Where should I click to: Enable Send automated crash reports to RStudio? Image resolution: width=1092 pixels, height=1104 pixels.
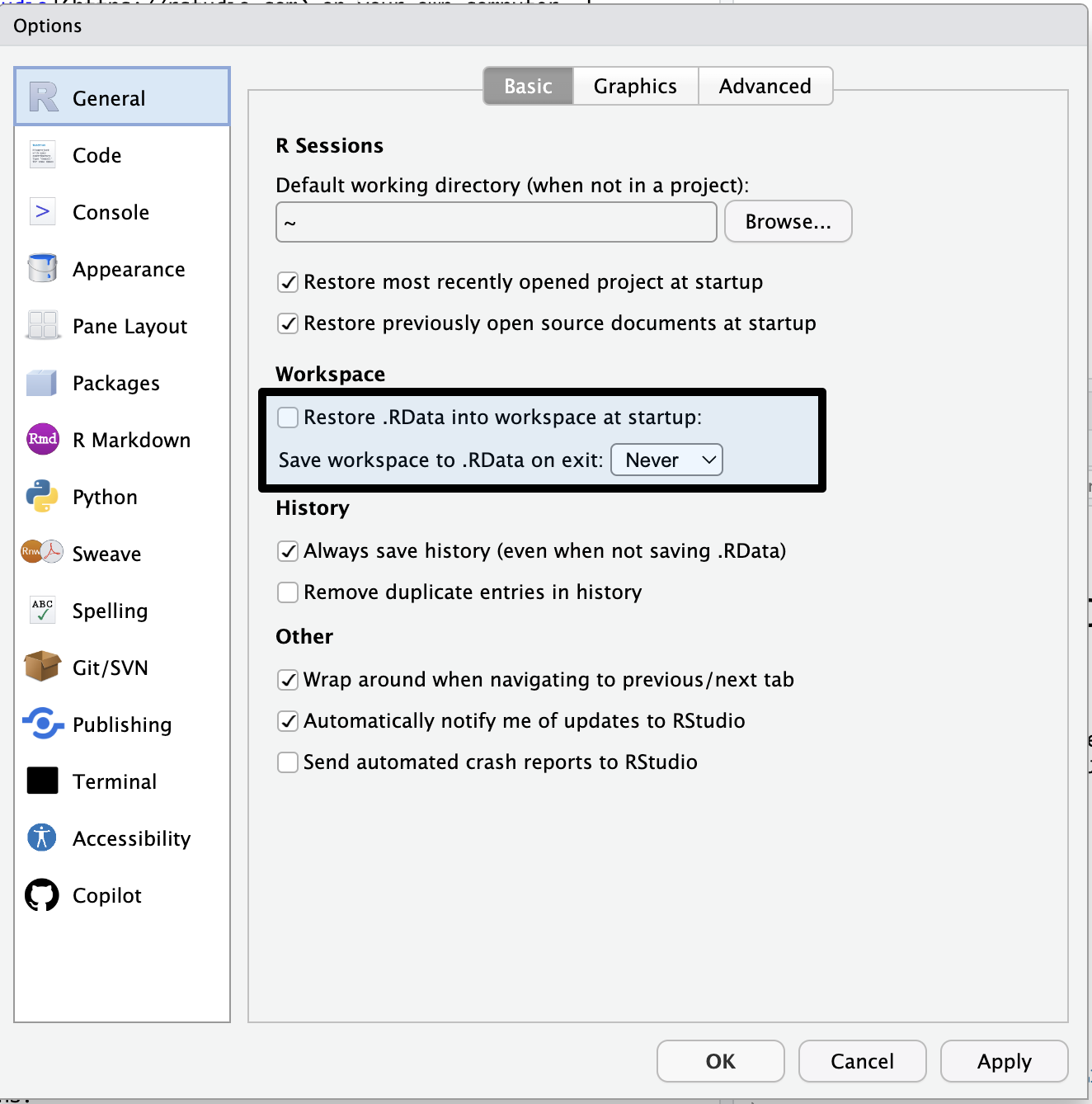pos(287,762)
